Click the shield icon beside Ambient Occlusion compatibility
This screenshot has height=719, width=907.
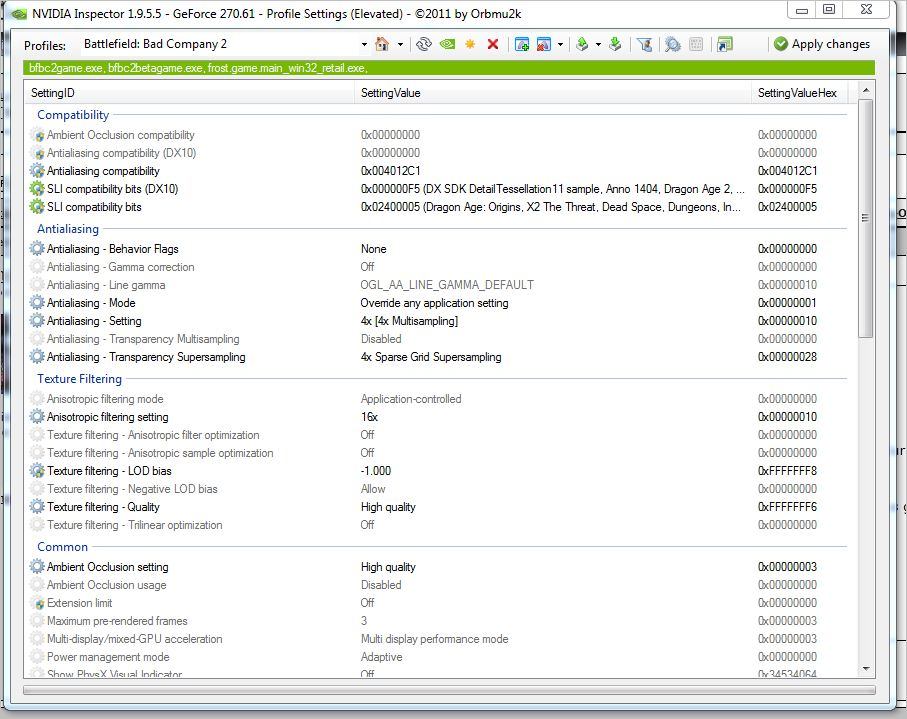38,135
